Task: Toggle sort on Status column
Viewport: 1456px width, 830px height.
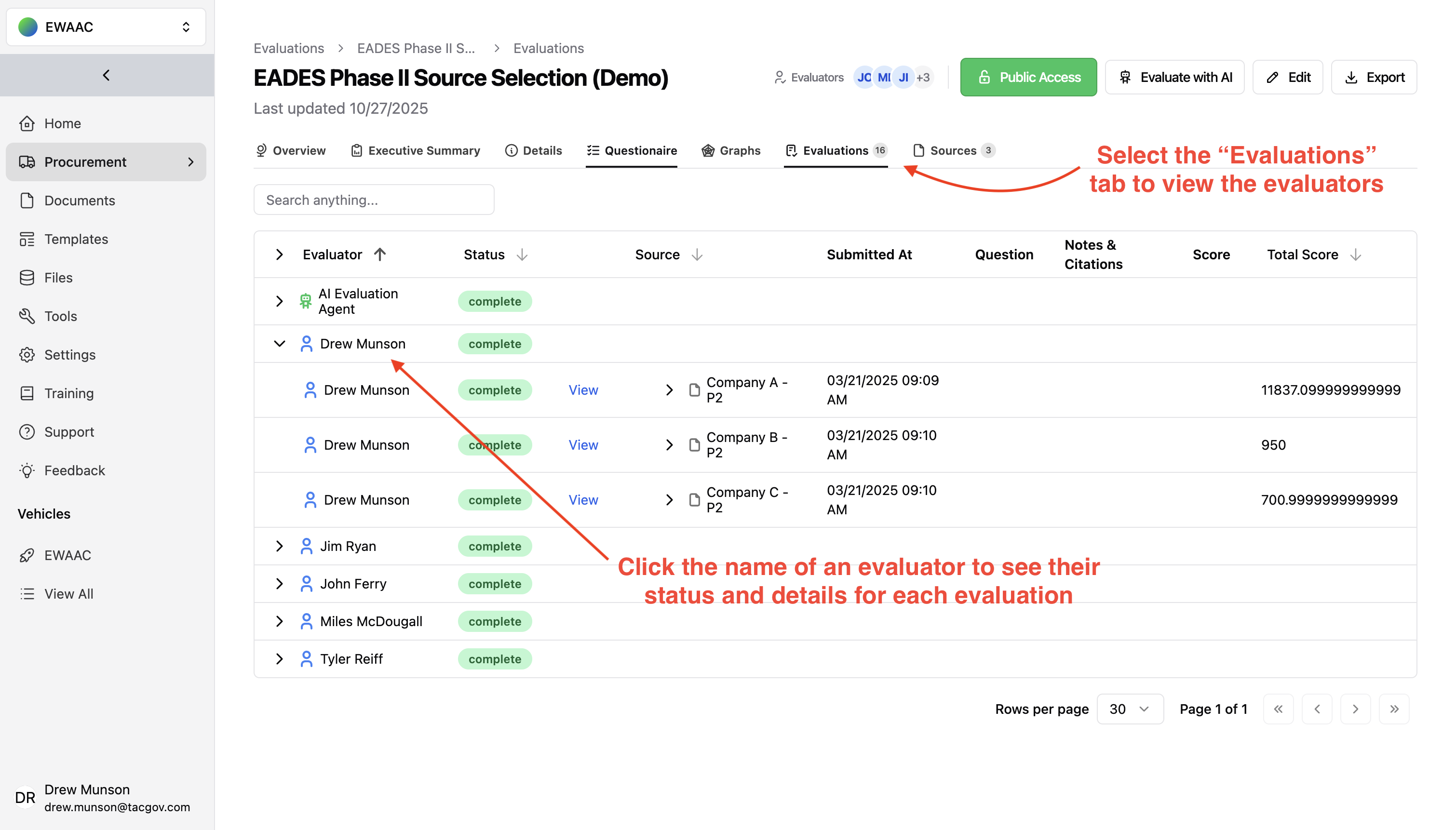Action: 522,254
